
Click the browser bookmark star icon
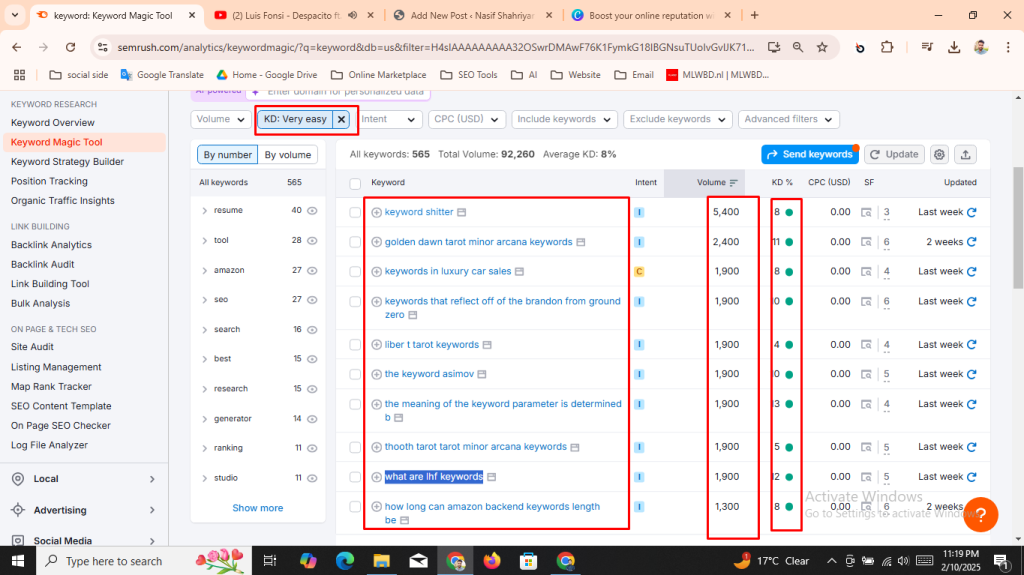(822, 47)
